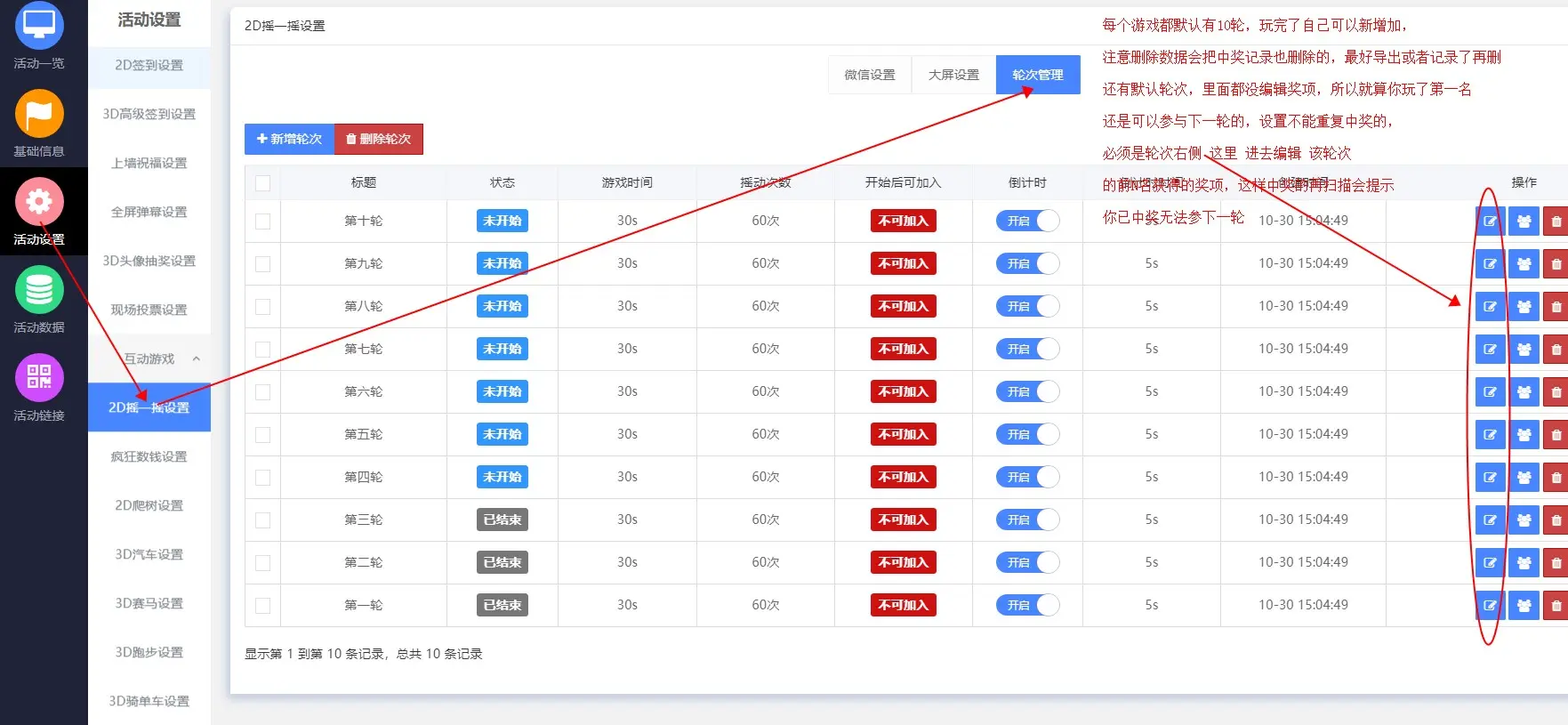This screenshot has height=725, width=1568.
Task: Open 疯狂数钱设置 in side menu
Action: 149,456
